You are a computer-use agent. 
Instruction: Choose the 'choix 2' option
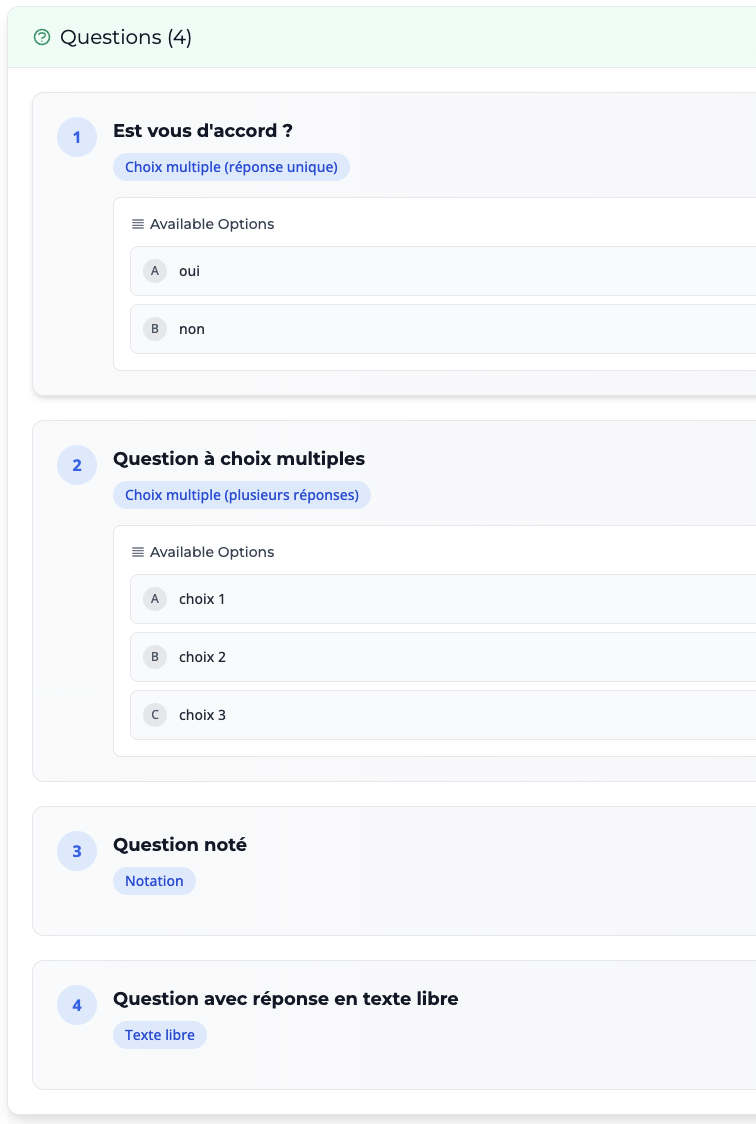[202, 657]
